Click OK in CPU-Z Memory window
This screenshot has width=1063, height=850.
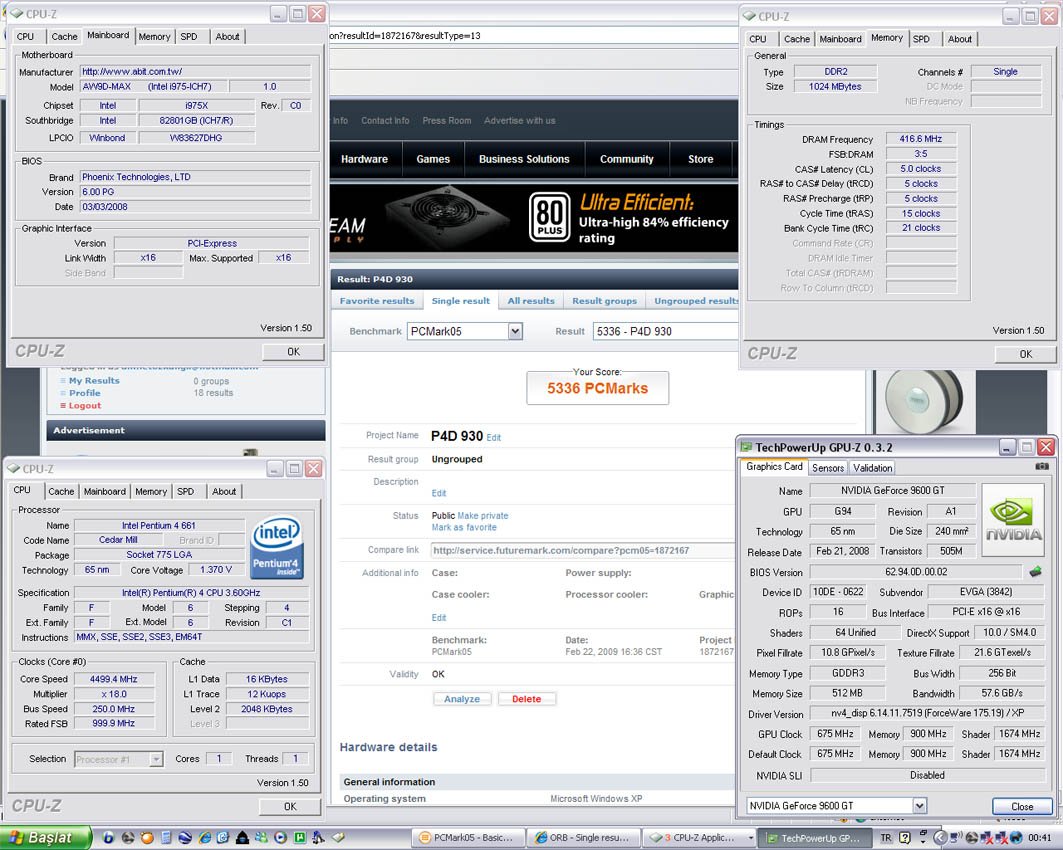(1026, 354)
